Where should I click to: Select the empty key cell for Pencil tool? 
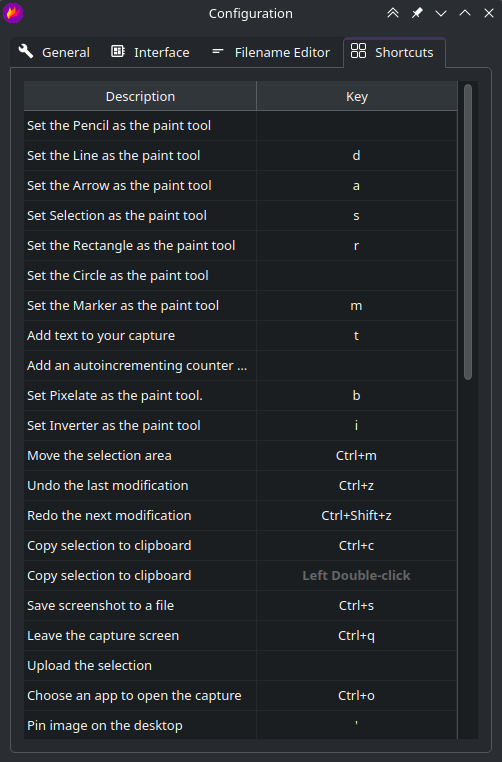tap(357, 126)
